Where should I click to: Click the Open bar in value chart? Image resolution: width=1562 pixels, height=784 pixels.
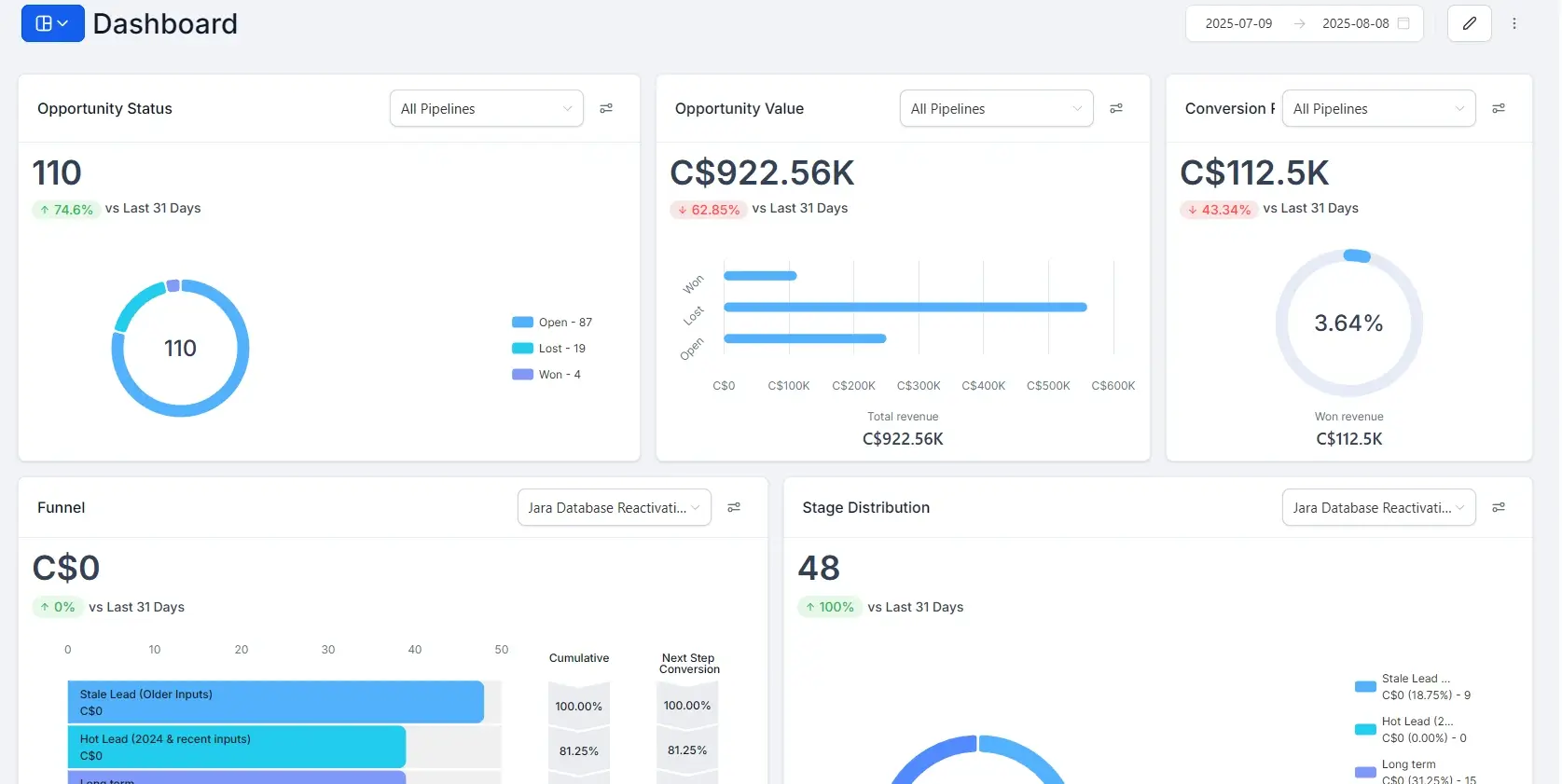click(x=805, y=338)
